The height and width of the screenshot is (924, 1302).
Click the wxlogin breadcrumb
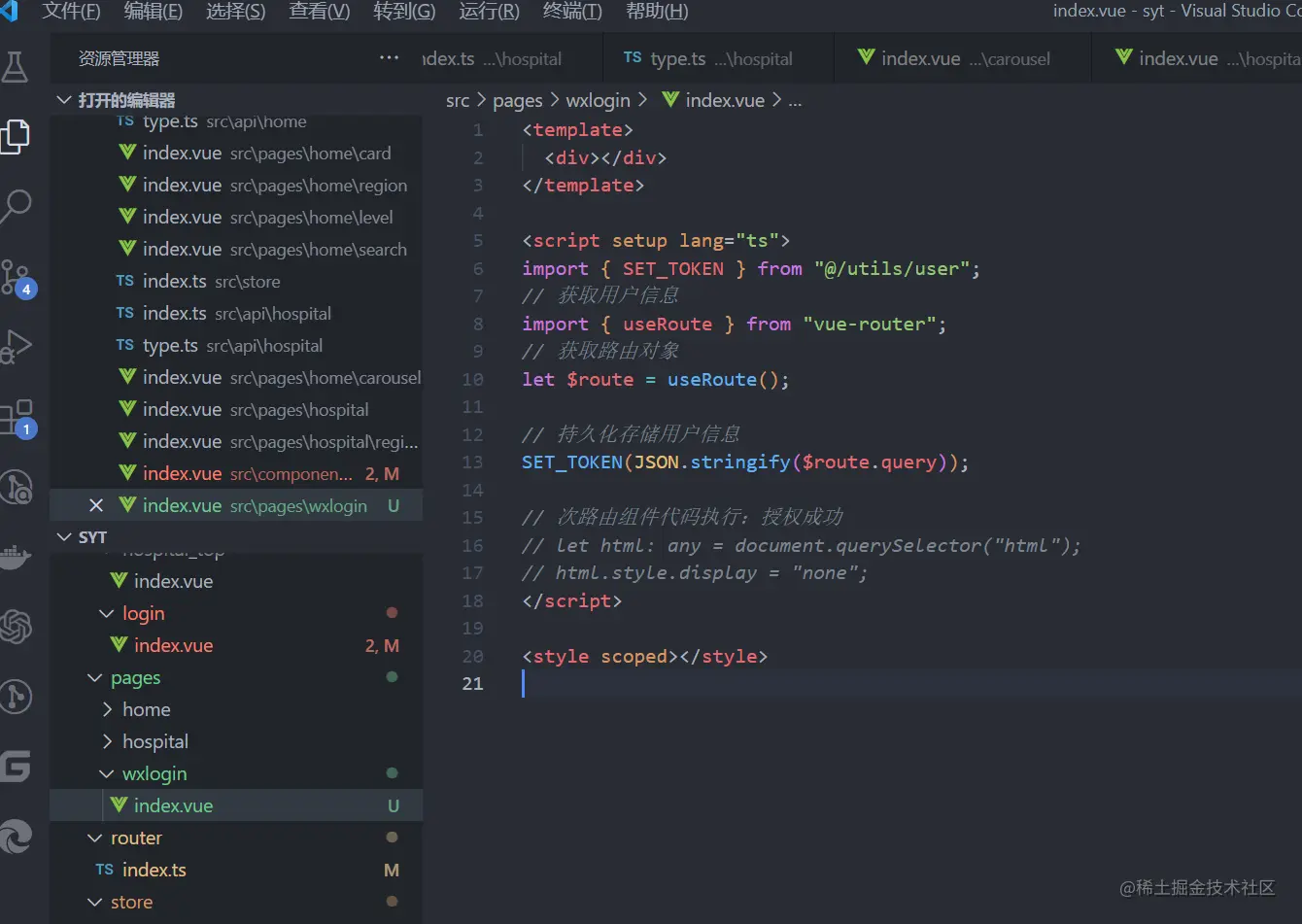pyautogui.click(x=598, y=100)
